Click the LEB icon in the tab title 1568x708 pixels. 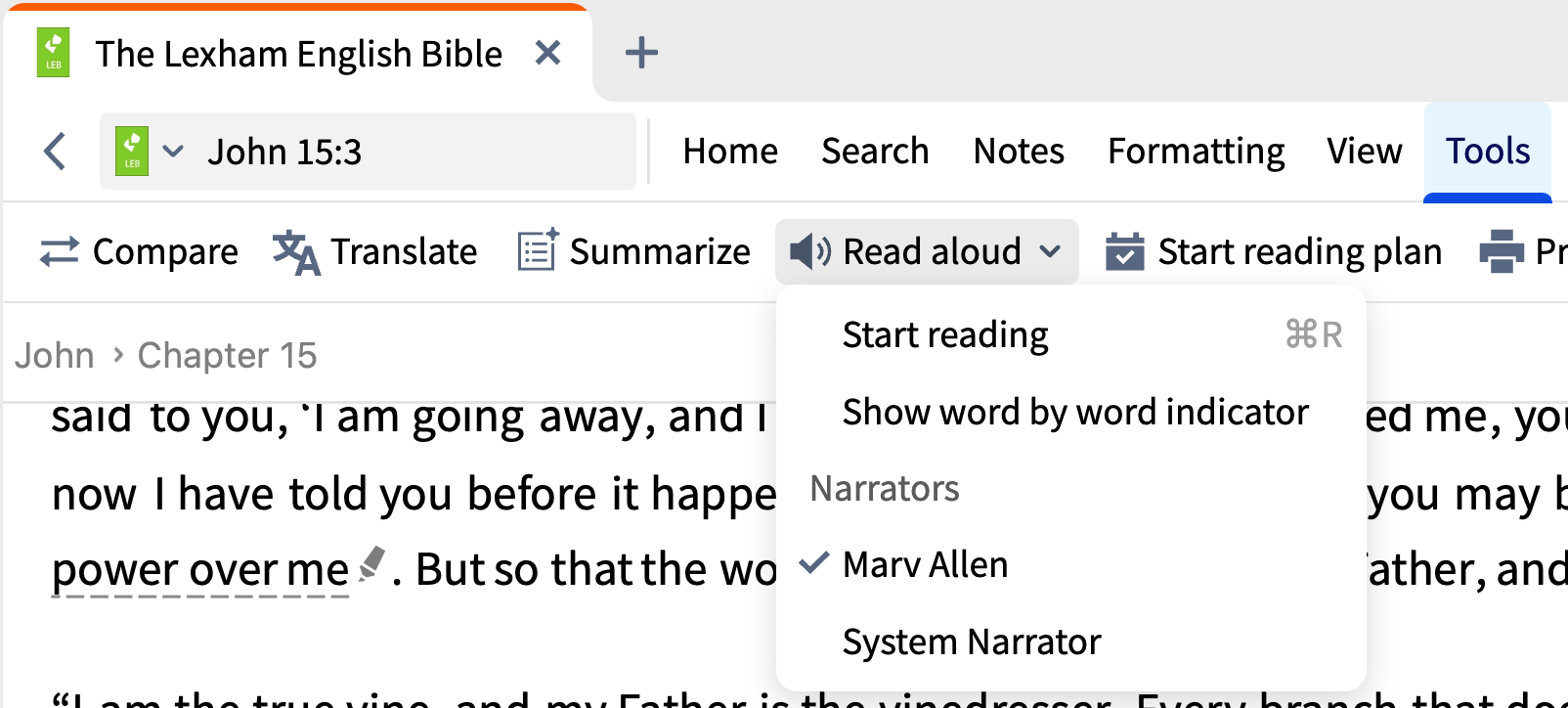pyautogui.click(x=53, y=53)
